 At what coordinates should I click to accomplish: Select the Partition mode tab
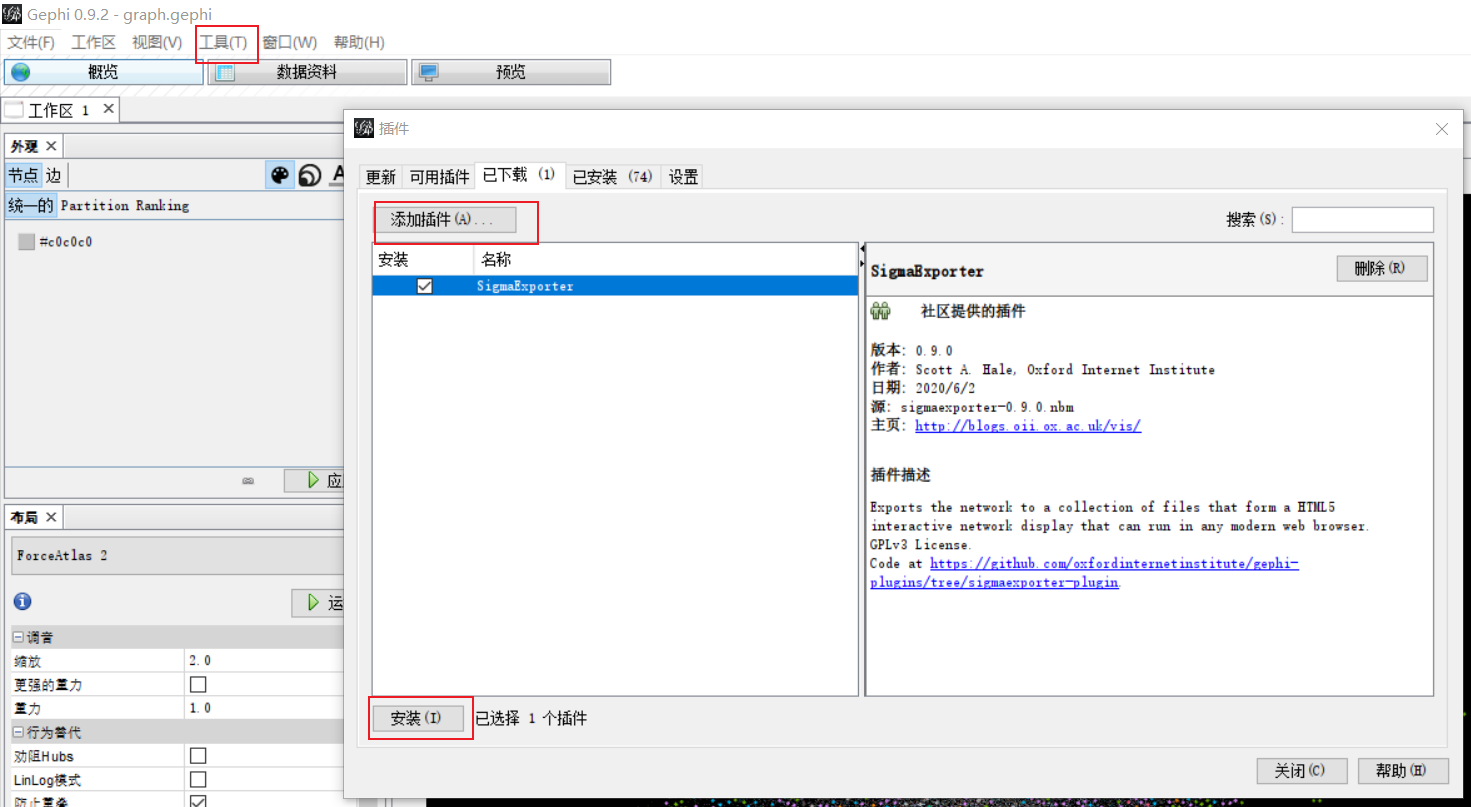coord(93,206)
